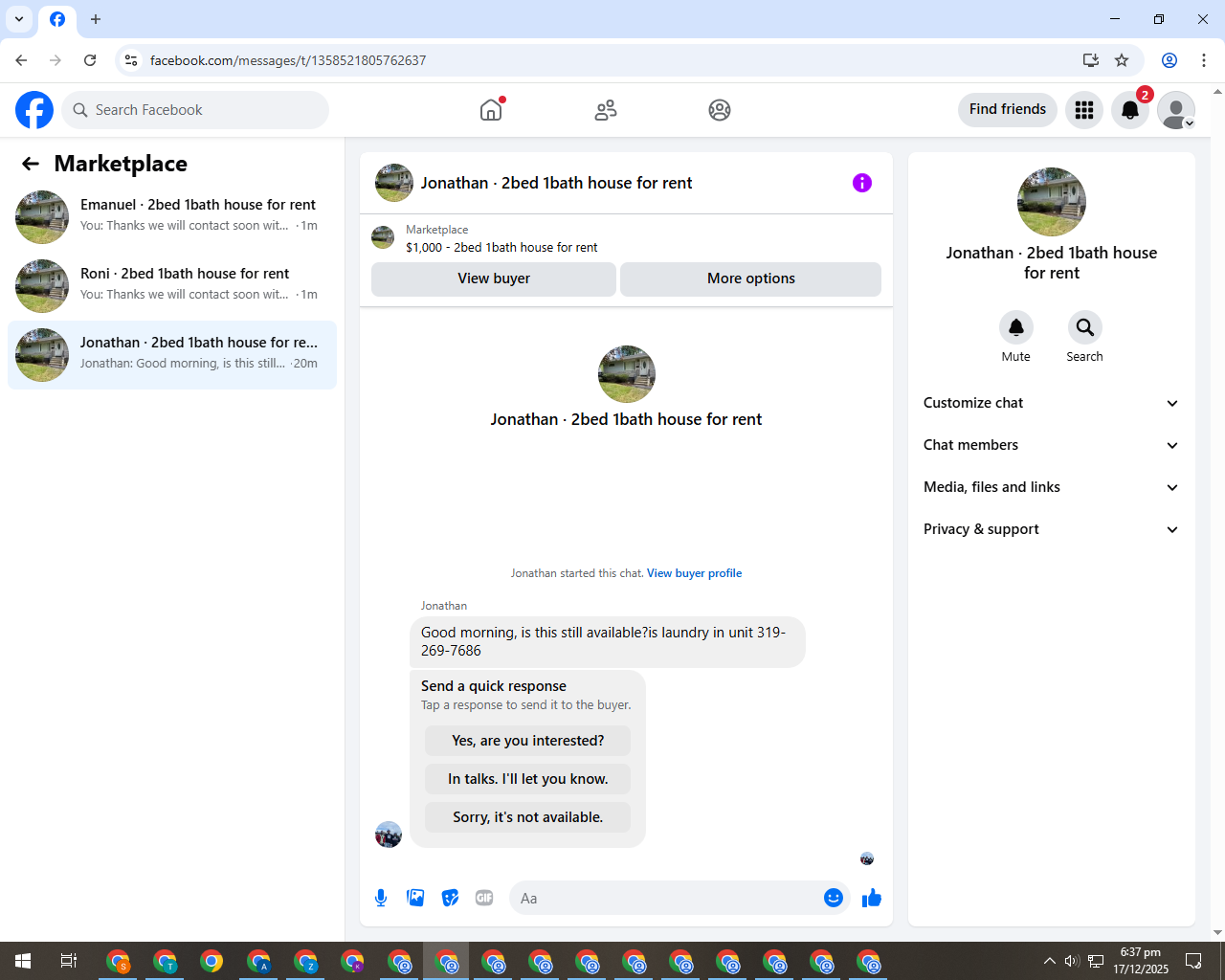This screenshot has height=980, width=1225.
Task: Go back with the browser back arrow
Action: [21, 60]
